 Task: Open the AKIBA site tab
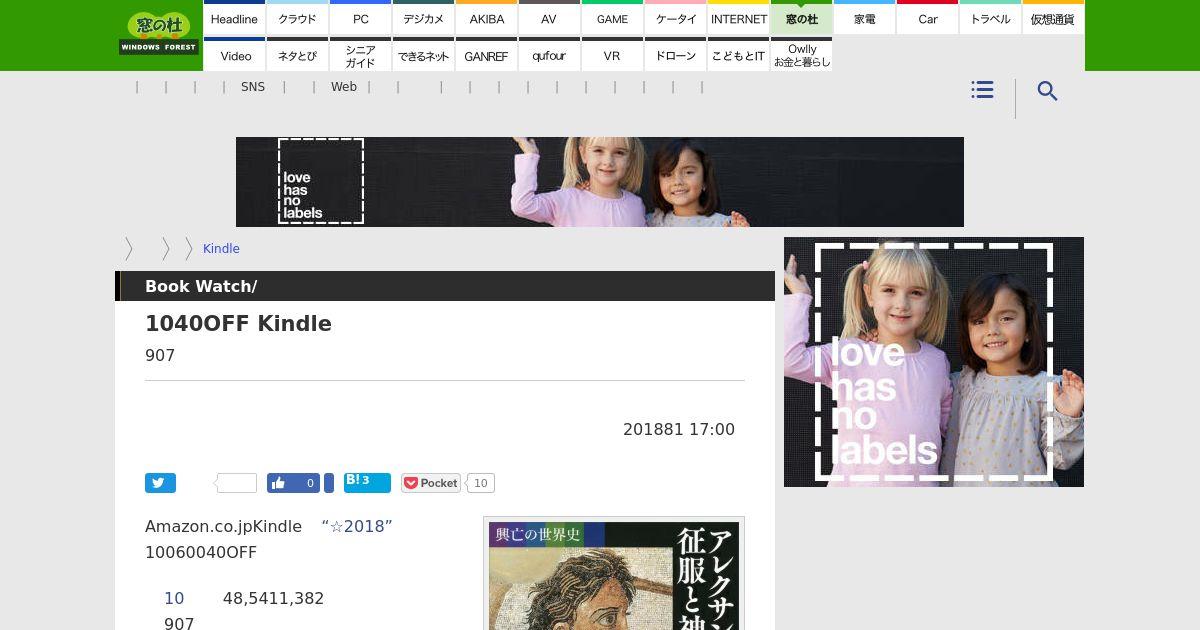[486, 19]
